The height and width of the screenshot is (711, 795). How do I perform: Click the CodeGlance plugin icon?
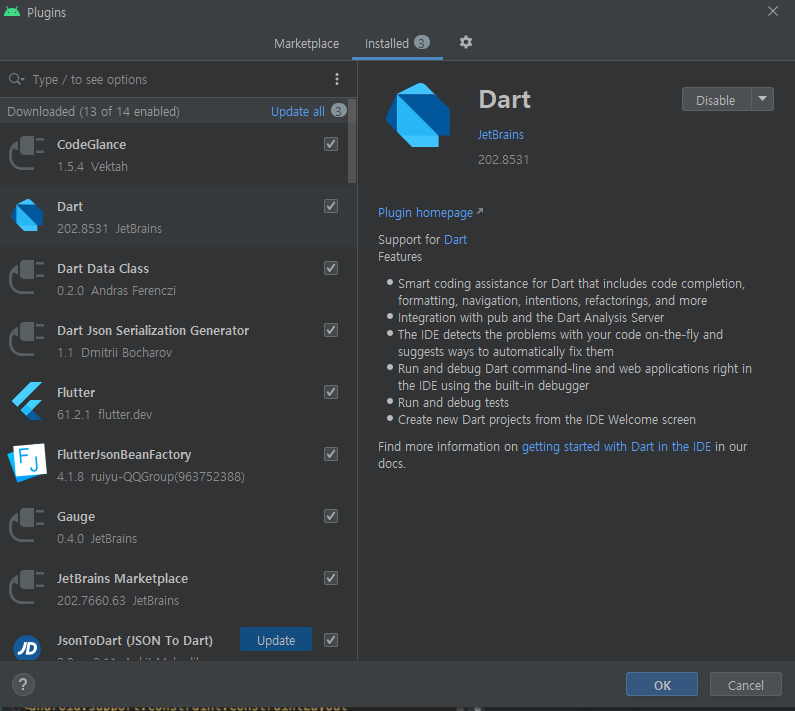click(x=27, y=154)
